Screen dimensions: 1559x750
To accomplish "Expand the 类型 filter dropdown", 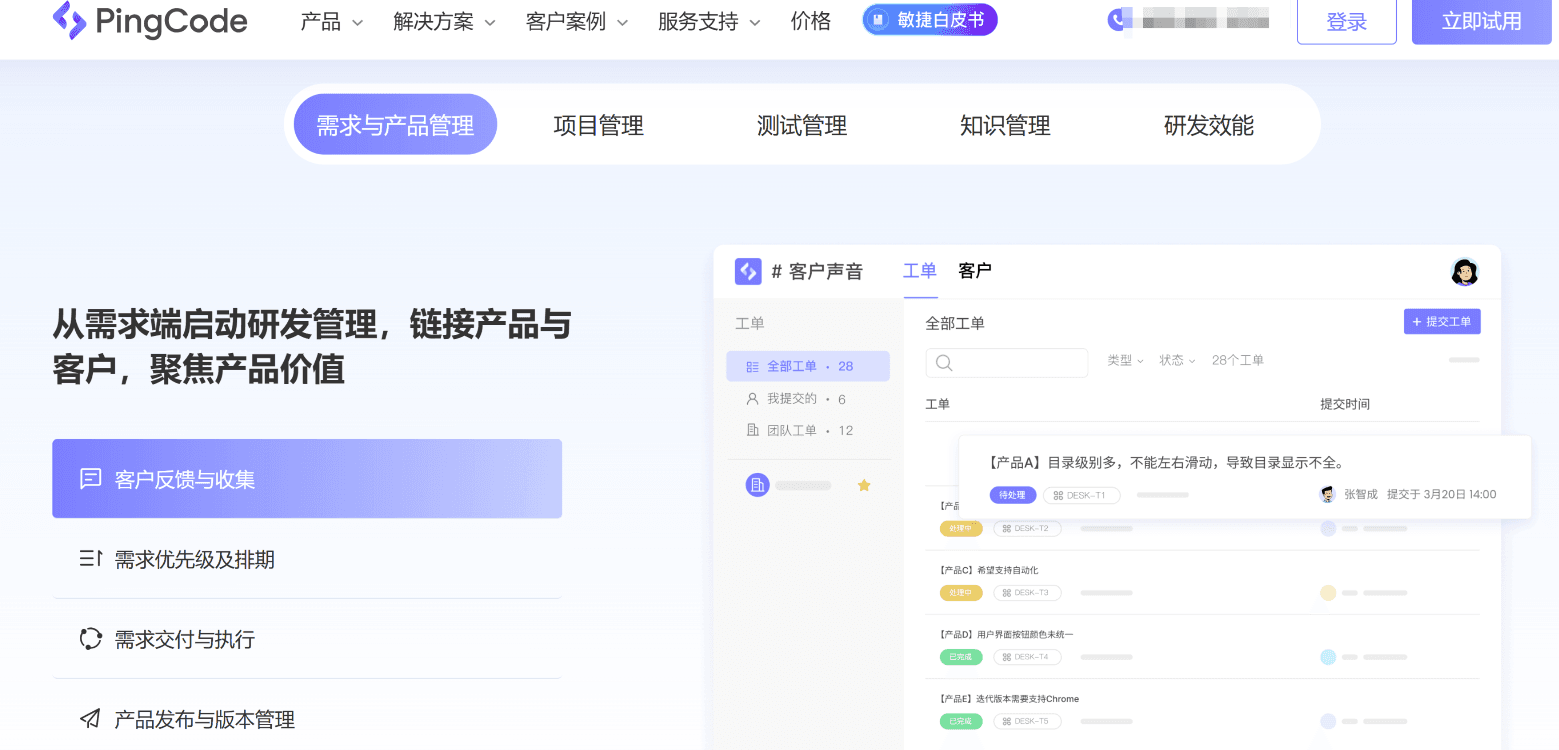I will [x=1125, y=360].
